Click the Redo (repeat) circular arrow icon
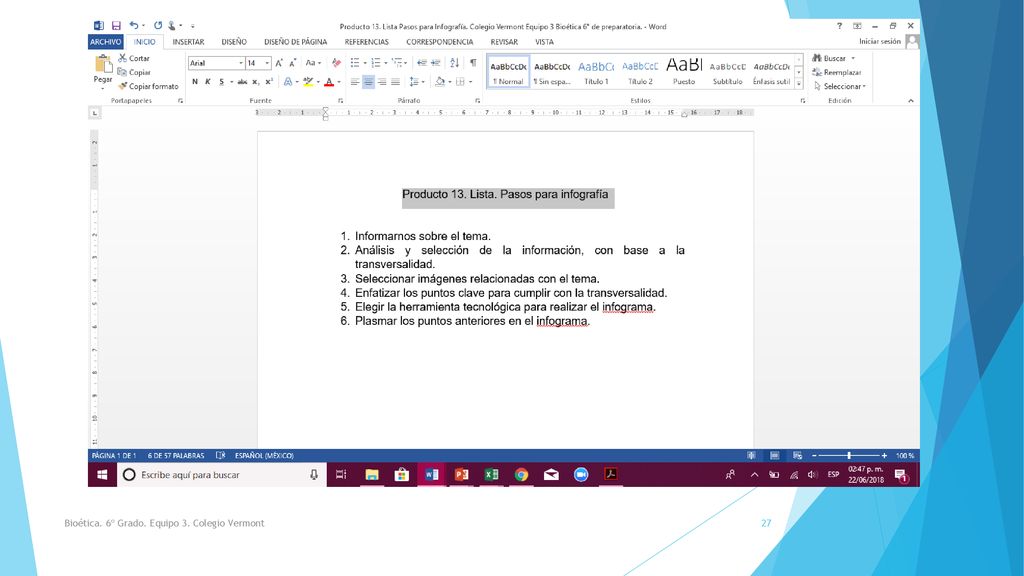This screenshot has height=576, width=1024. coord(157,25)
